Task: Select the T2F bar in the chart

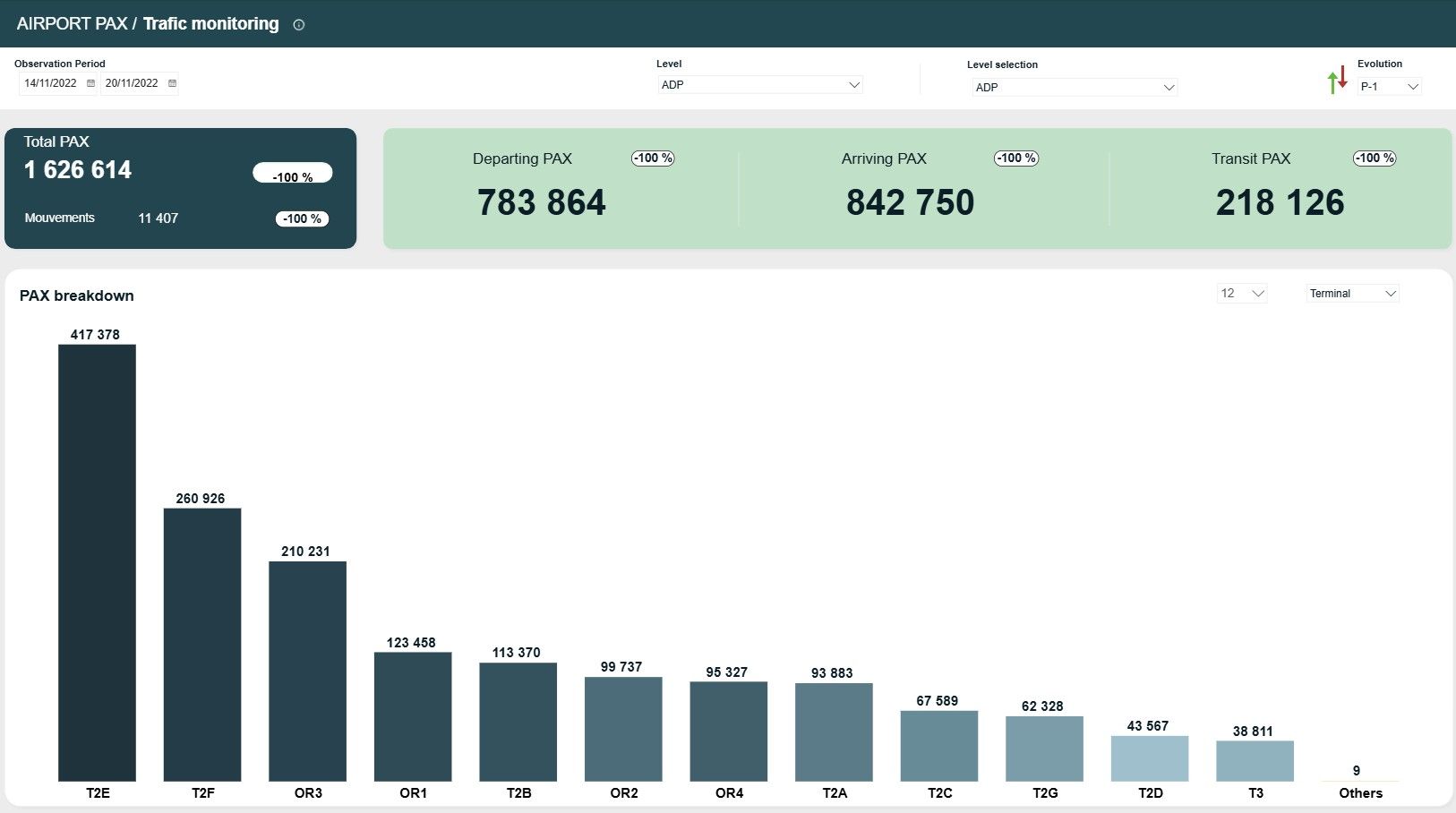Action: [202, 645]
